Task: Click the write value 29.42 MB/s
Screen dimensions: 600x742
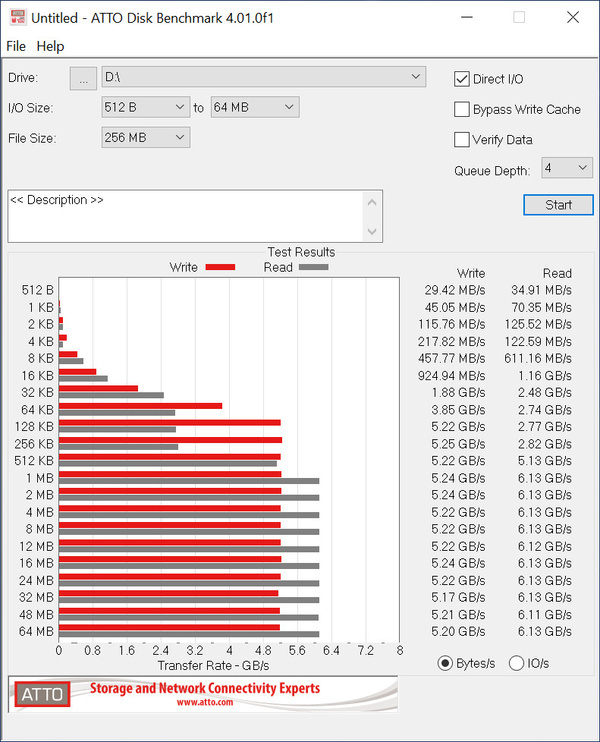Action: click(x=455, y=290)
